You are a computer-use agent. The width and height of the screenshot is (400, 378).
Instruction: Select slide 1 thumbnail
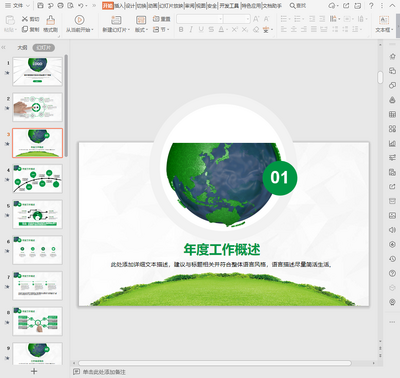click(x=37, y=71)
